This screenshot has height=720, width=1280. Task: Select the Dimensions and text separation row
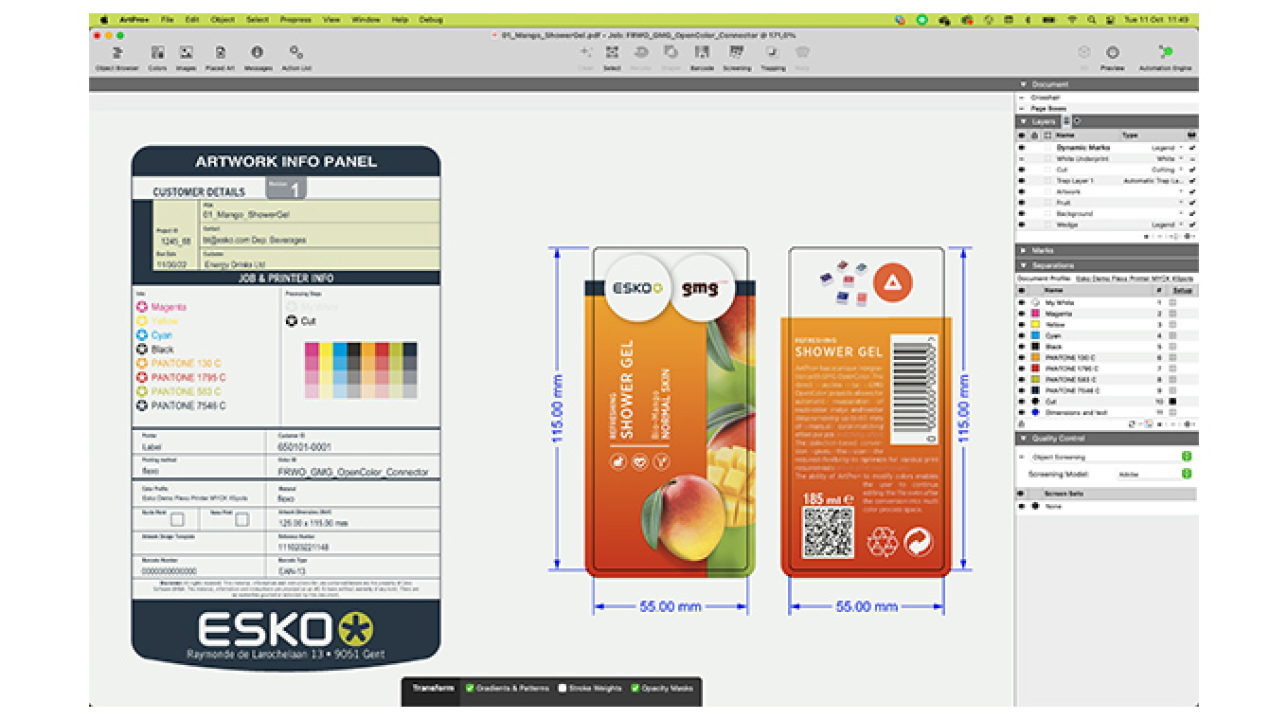click(1107, 412)
